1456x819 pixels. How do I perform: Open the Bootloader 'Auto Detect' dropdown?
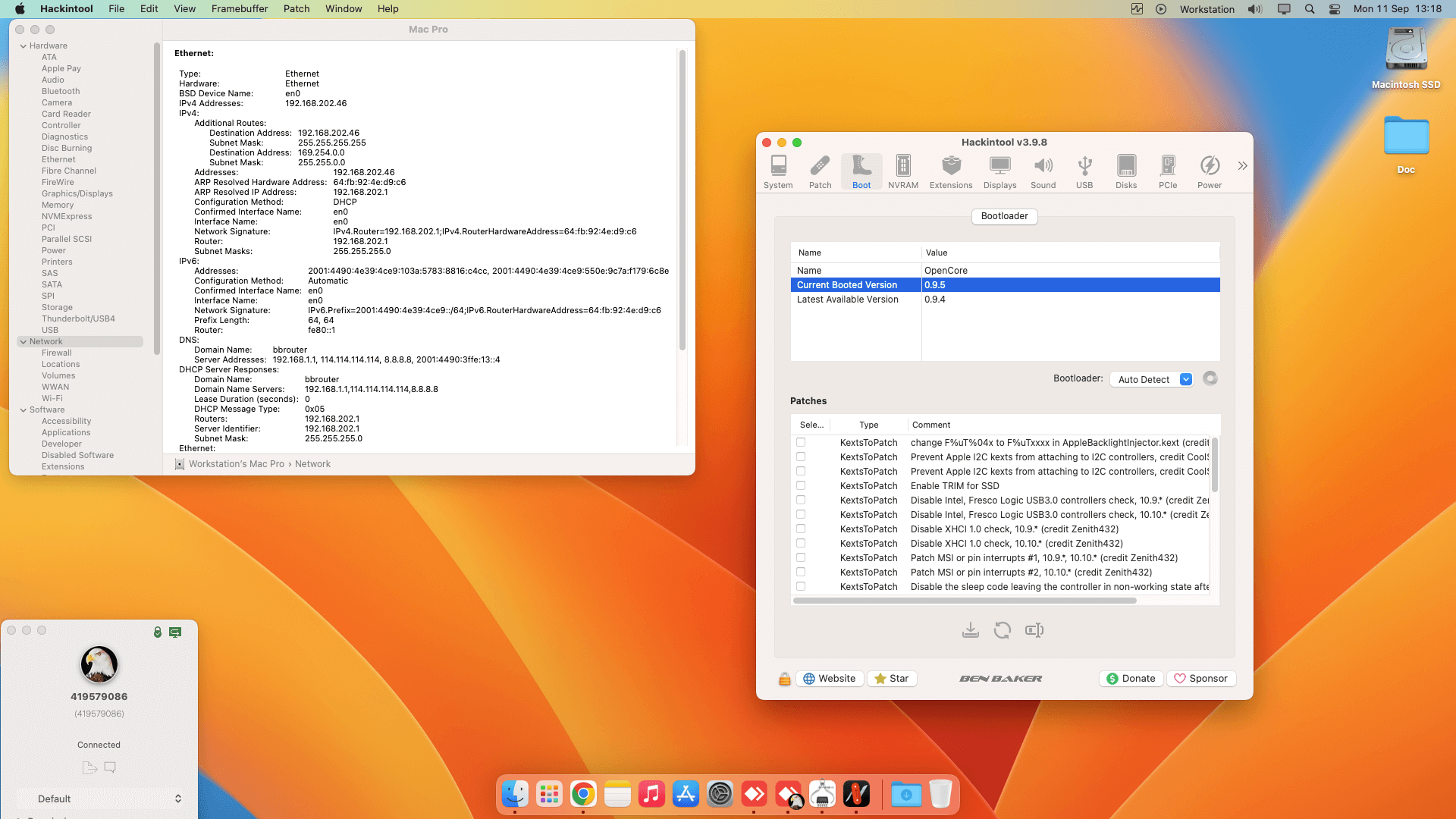[1151, 379]
